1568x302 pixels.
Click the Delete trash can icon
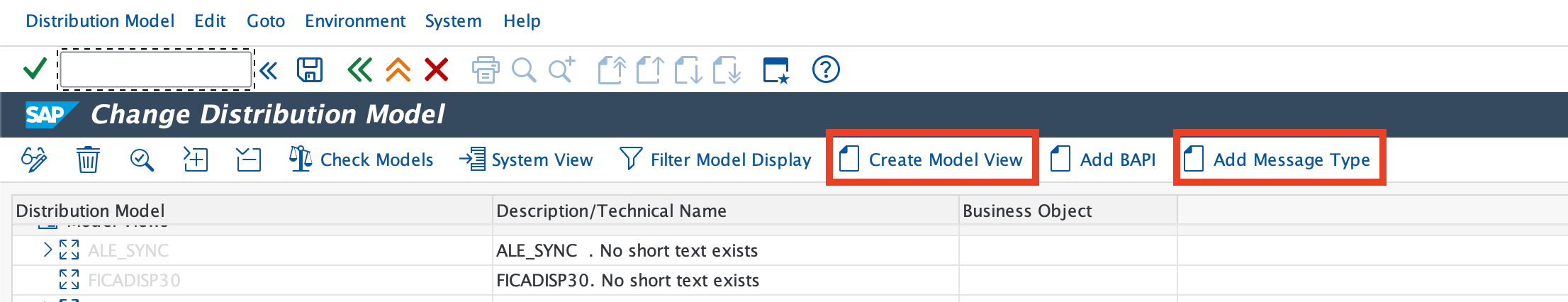[x=88, y=160]
